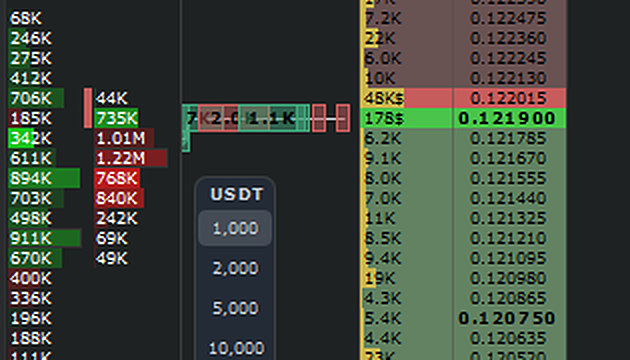Click the 894K volume profile bar
Screen dimensions: 630x360
[x=44, y=178]
